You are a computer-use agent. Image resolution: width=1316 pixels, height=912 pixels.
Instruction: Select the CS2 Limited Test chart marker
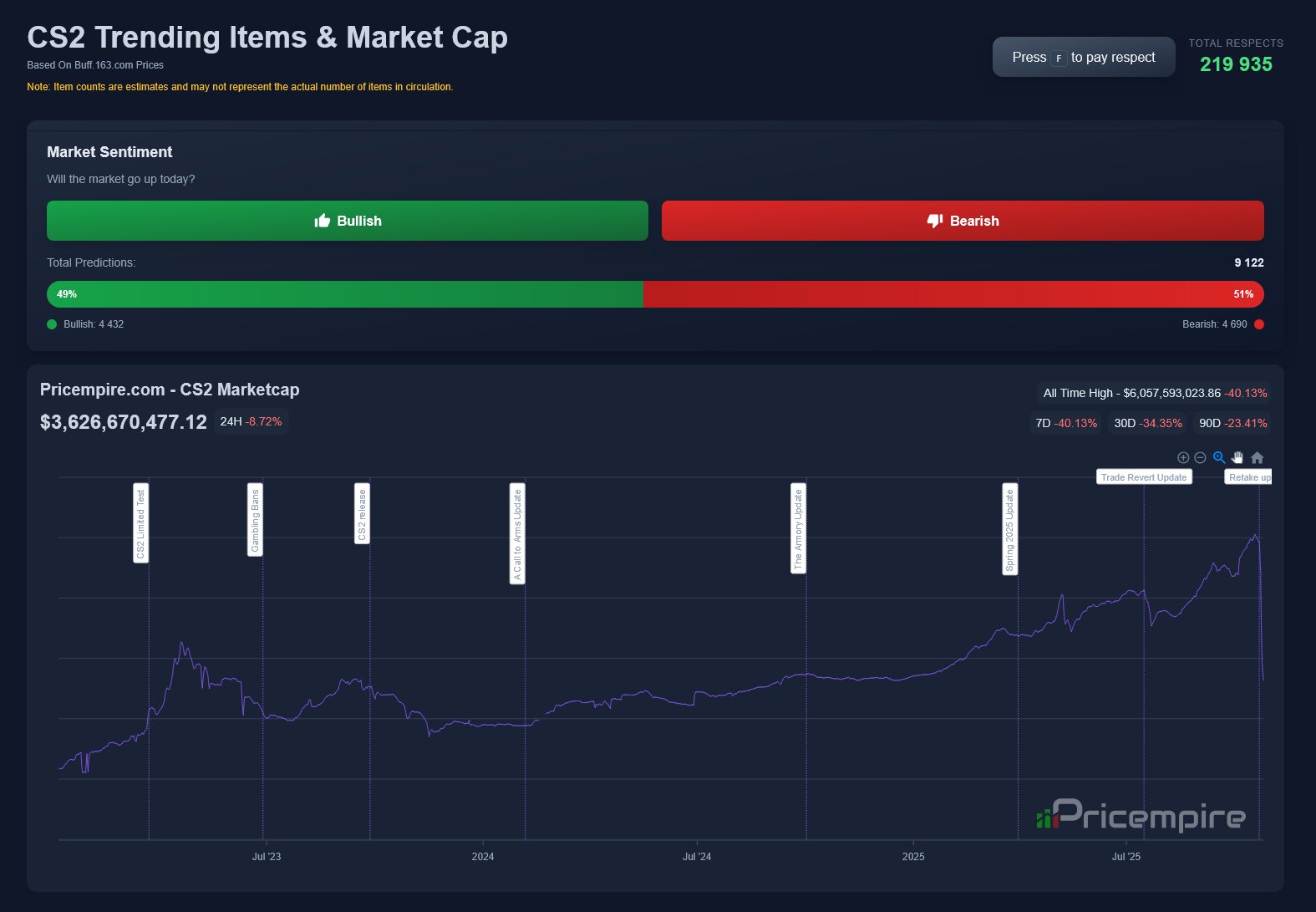pyautogui.click(x=140, y=523)
